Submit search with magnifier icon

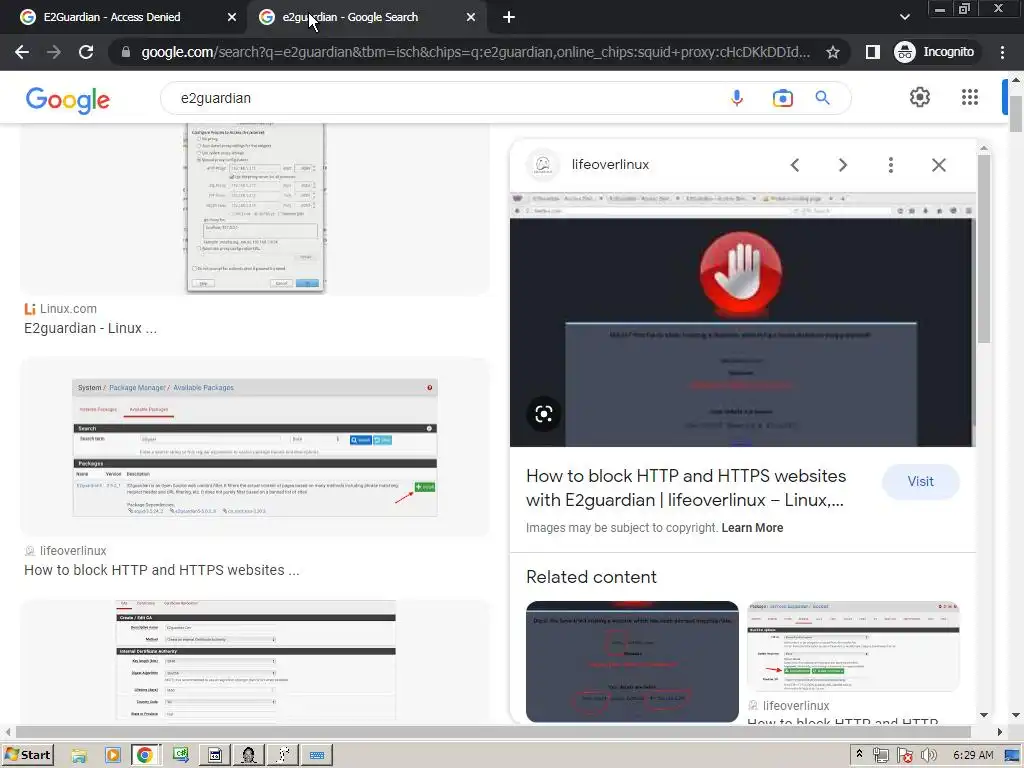coord(823,98)
